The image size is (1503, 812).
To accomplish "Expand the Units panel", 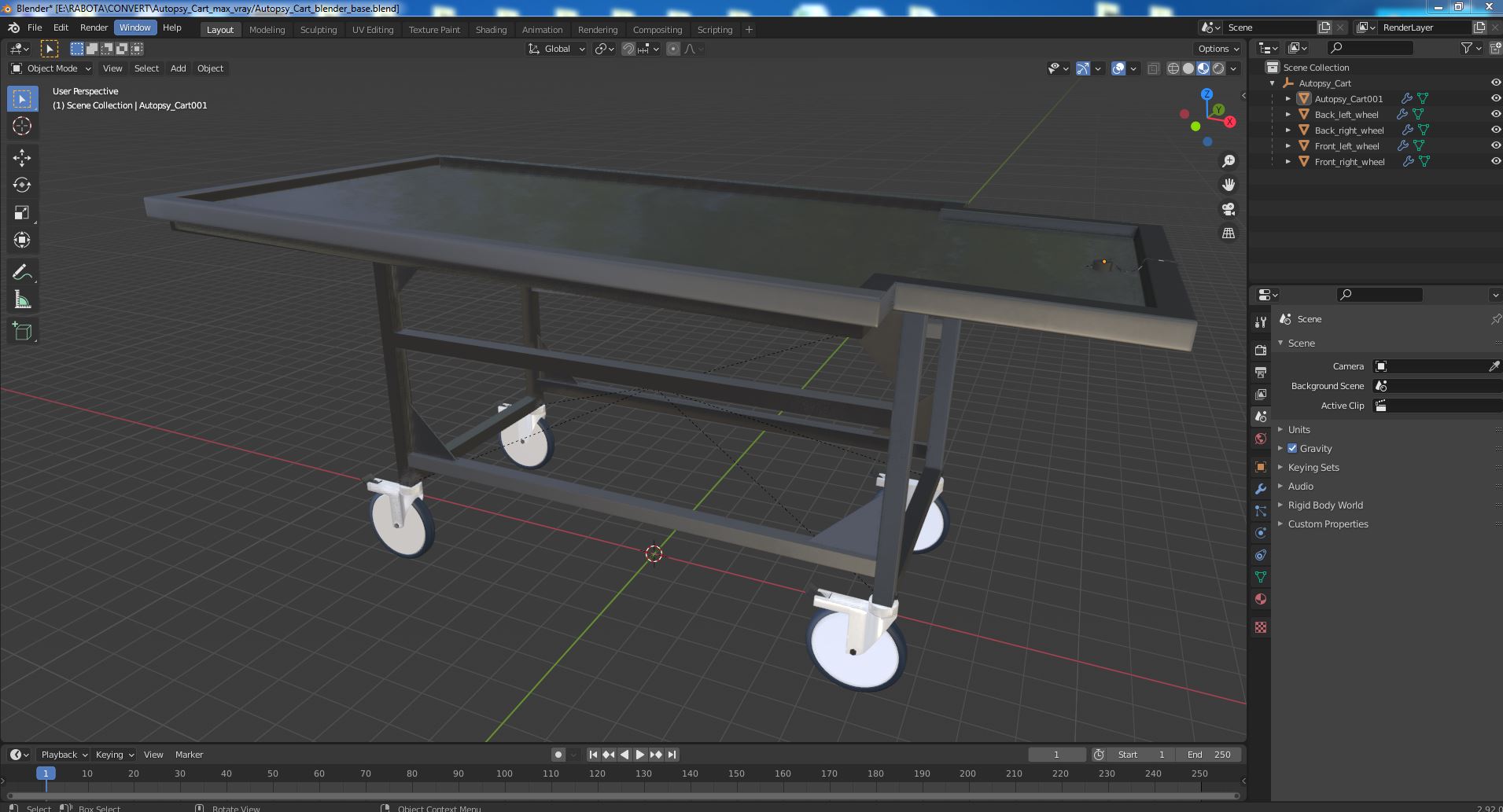I will coord(1299,429).
